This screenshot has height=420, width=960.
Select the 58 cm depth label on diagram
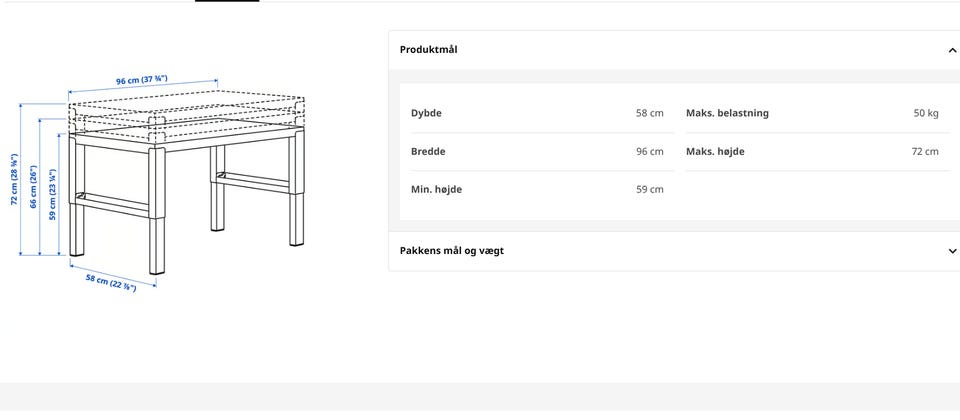[x=111, y=283]
